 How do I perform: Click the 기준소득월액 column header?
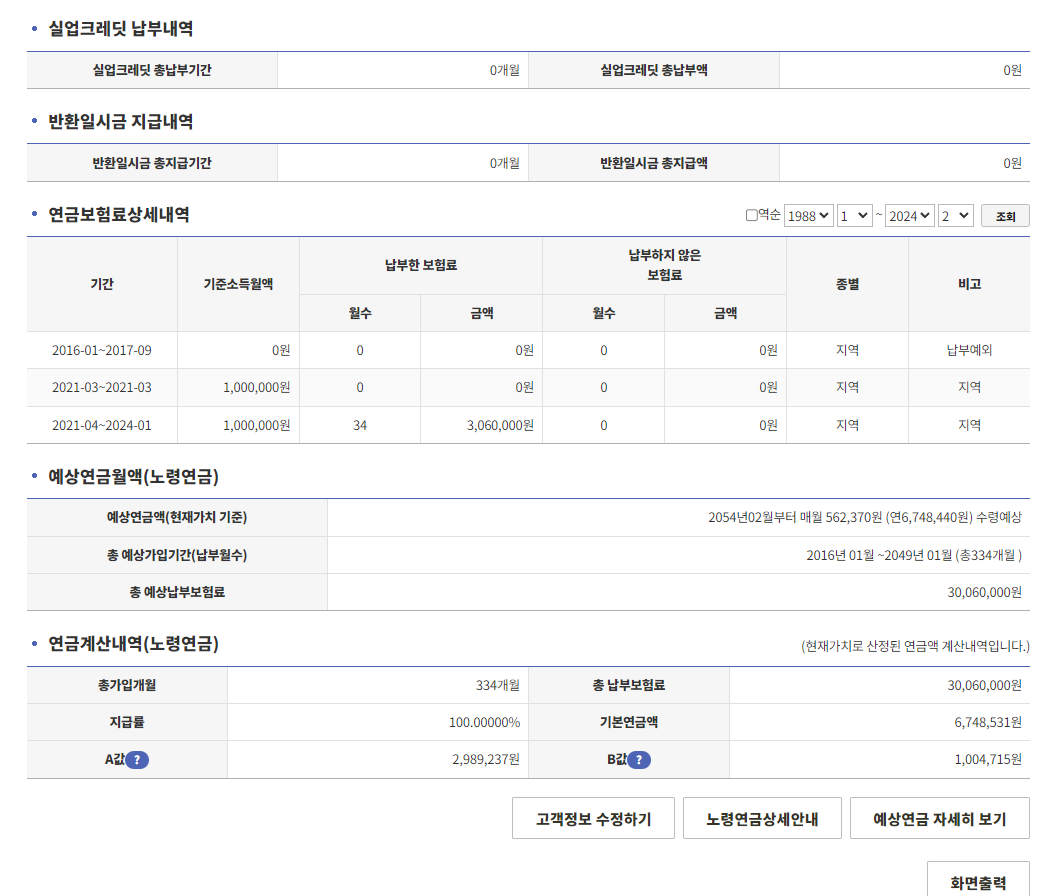238,284
